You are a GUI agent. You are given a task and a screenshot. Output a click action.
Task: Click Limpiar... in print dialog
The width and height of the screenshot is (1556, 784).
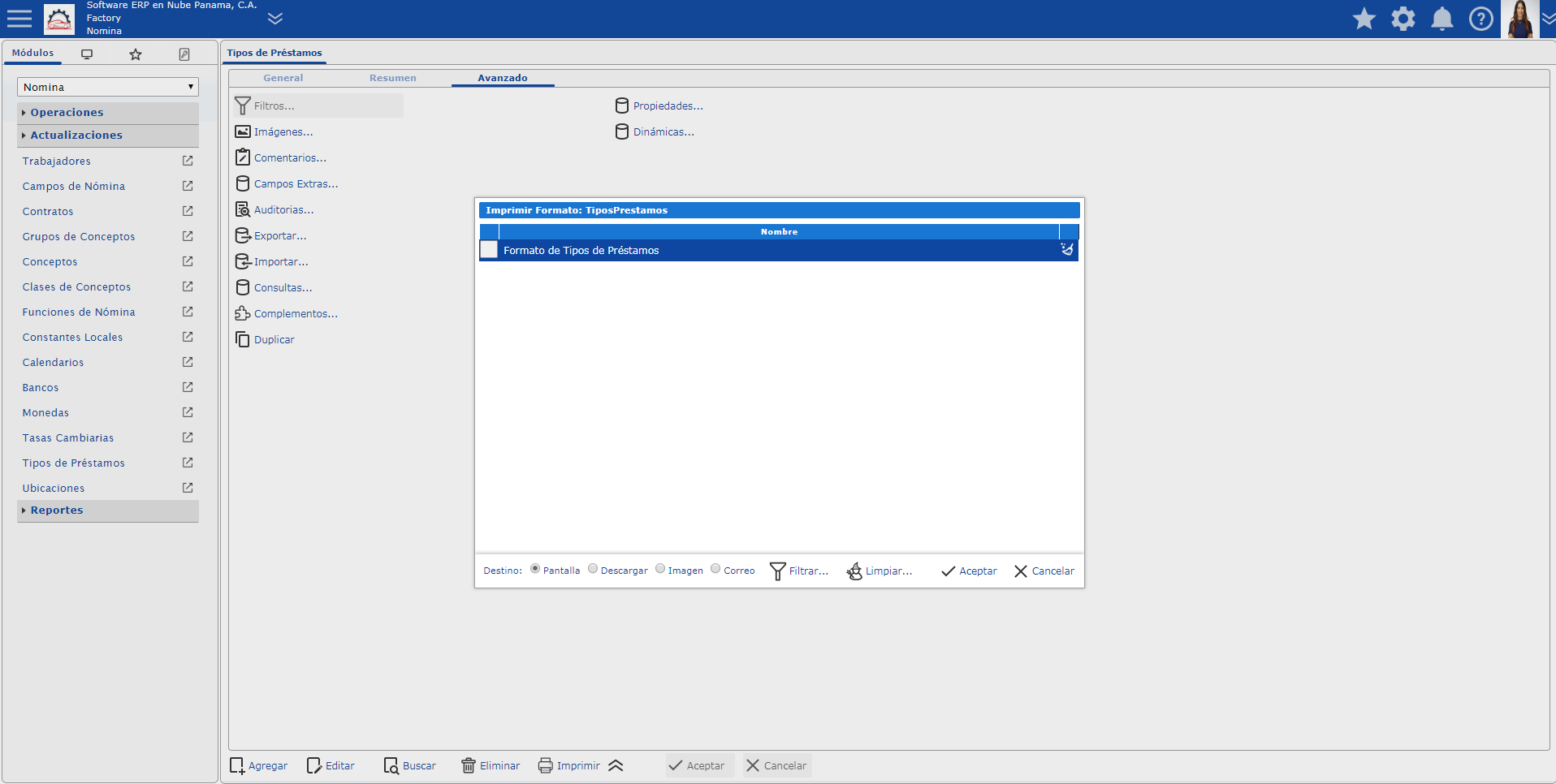pyautogui.click(x=880, y=571)
